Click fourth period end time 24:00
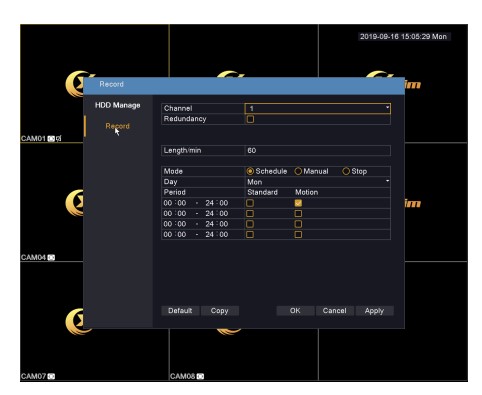482x395 pixels. click(217, 235)
